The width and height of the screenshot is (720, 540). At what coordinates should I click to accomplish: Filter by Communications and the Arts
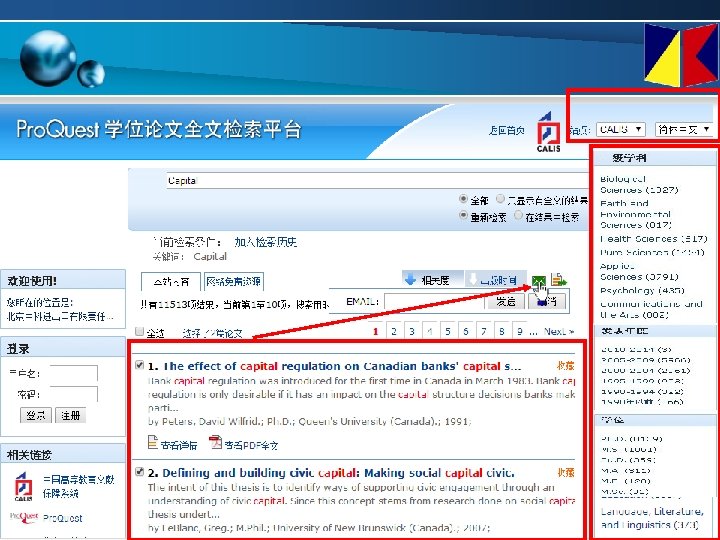tap(651, 309)
